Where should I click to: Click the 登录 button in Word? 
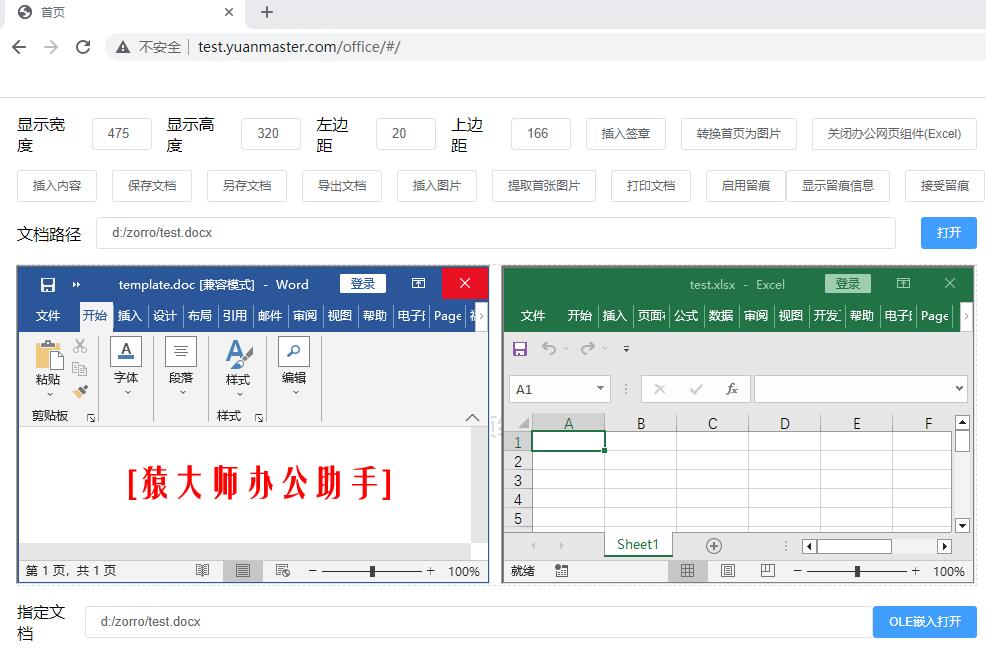tap(363, 284)
